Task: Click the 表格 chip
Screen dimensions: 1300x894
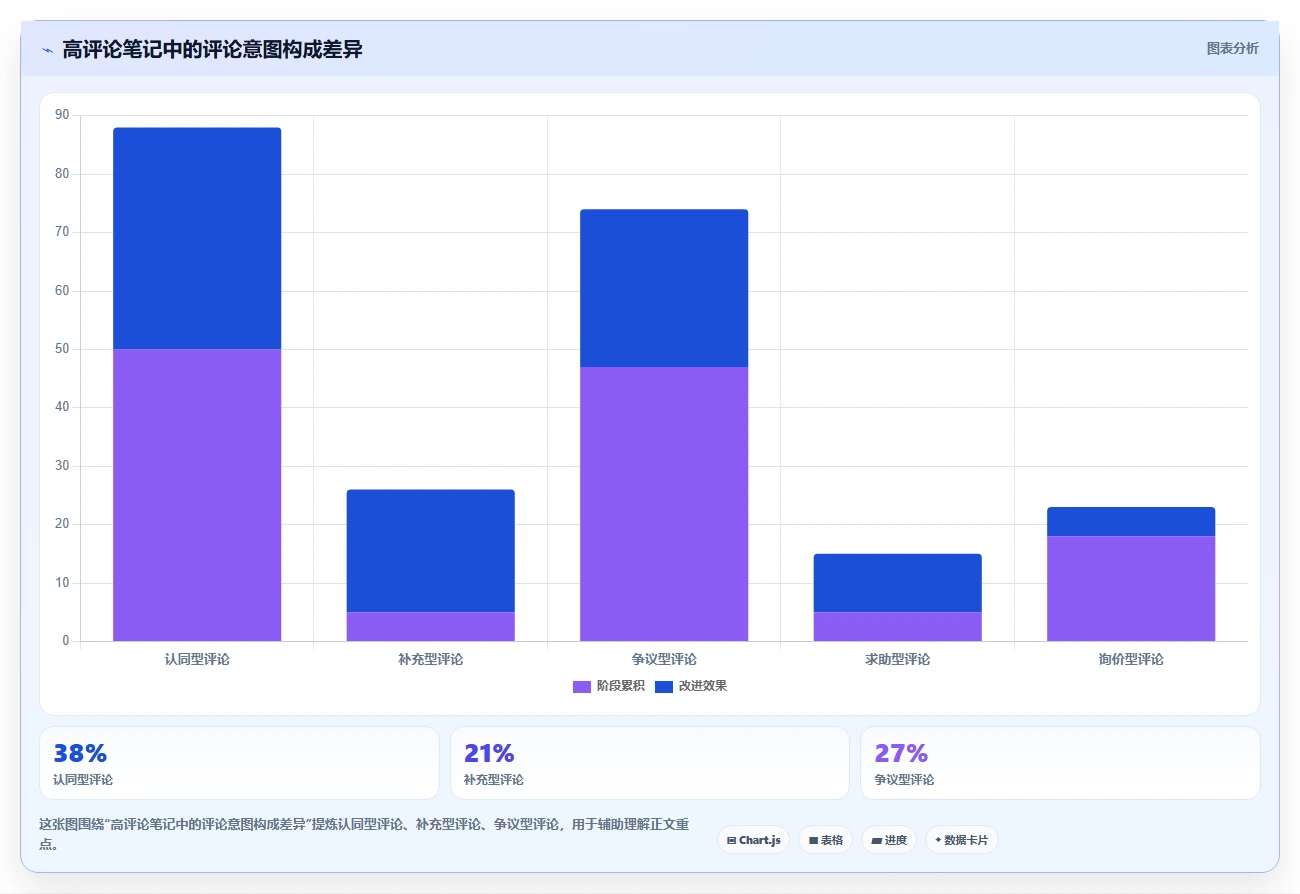Action: 825,840
